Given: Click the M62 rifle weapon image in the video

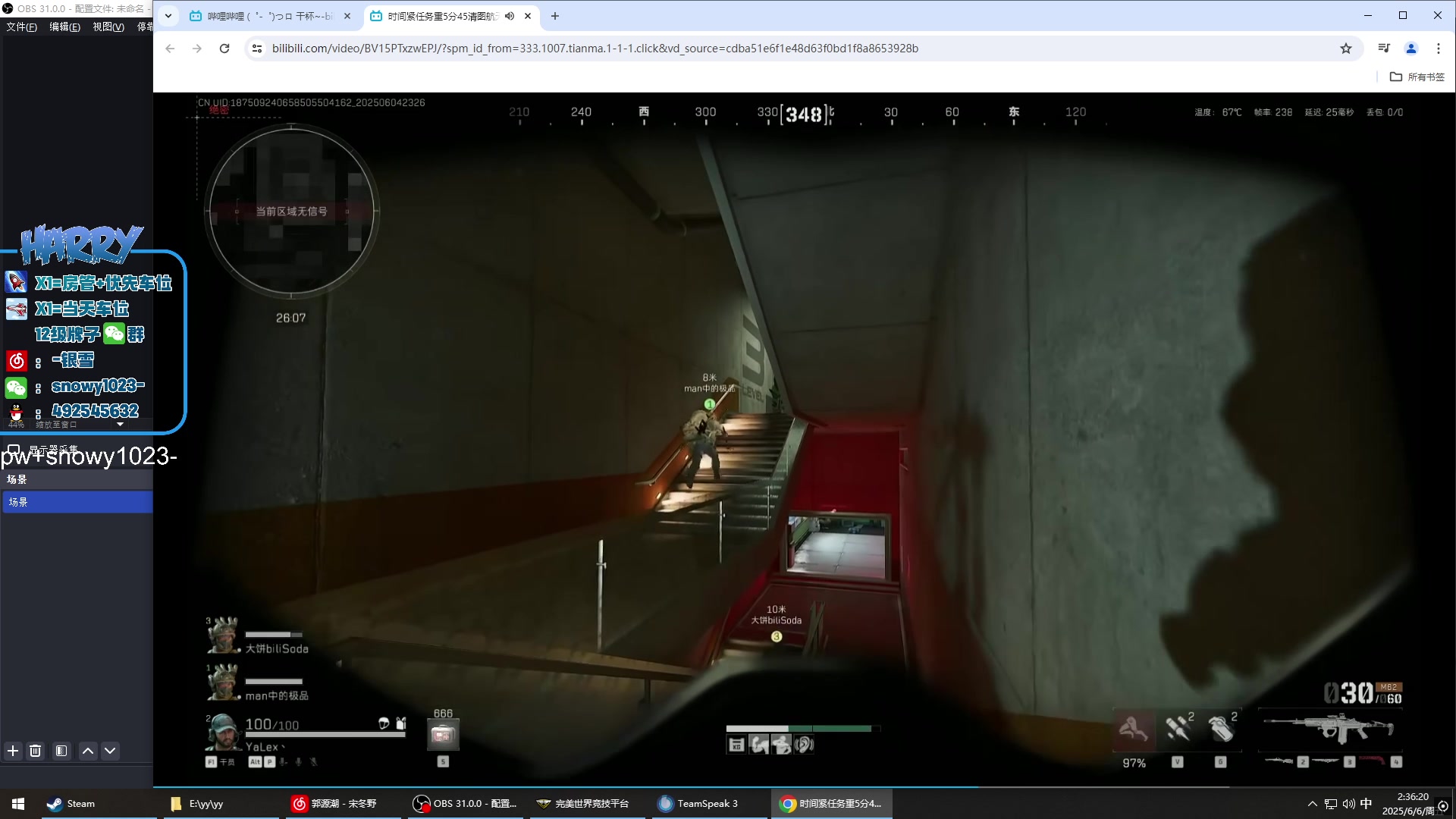Looking at the screenshot, I should pyautogui.click(x=1329, y=729).
